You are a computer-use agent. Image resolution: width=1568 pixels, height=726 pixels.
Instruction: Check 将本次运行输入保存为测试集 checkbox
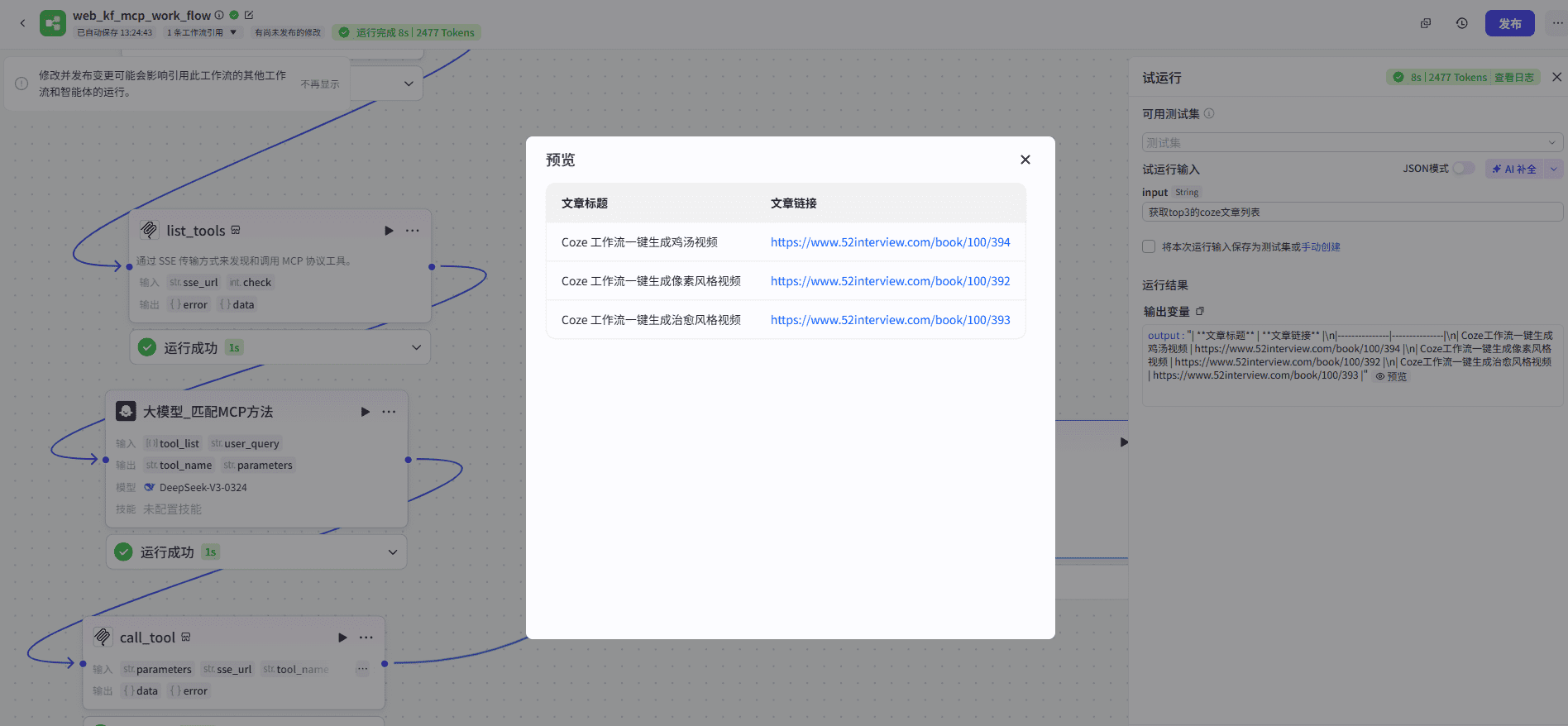(x=1149, y=246)
